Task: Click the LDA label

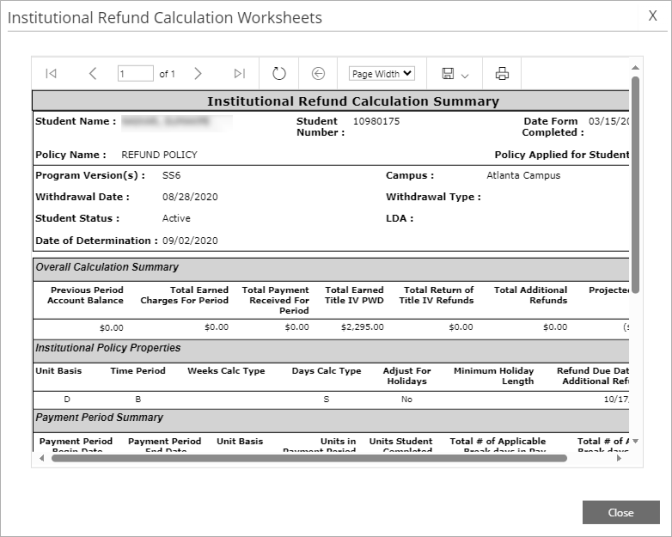Action: pyautogui.click(x=399, y=219)
